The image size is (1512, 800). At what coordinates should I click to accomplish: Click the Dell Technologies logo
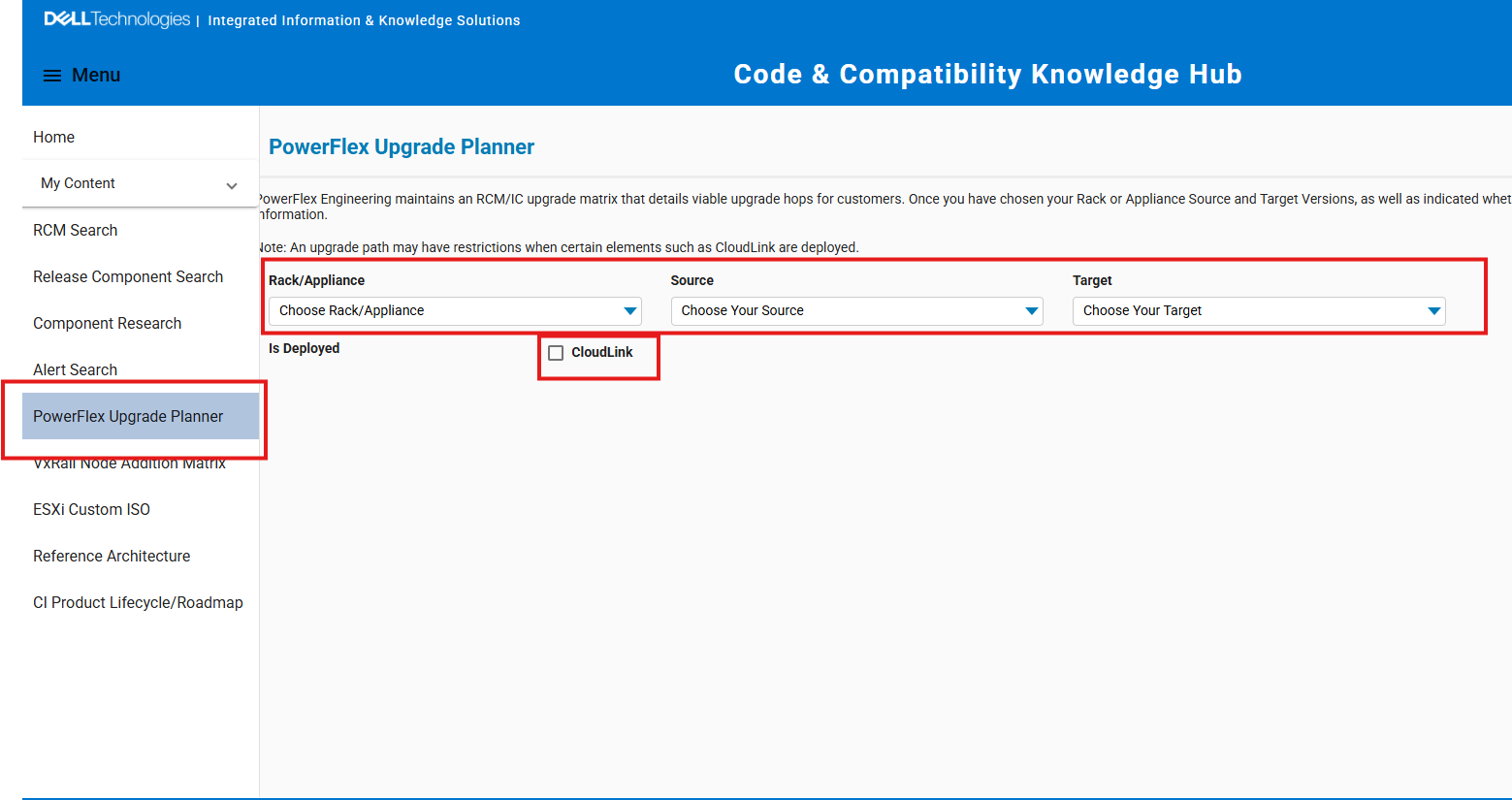click(117, 19)
